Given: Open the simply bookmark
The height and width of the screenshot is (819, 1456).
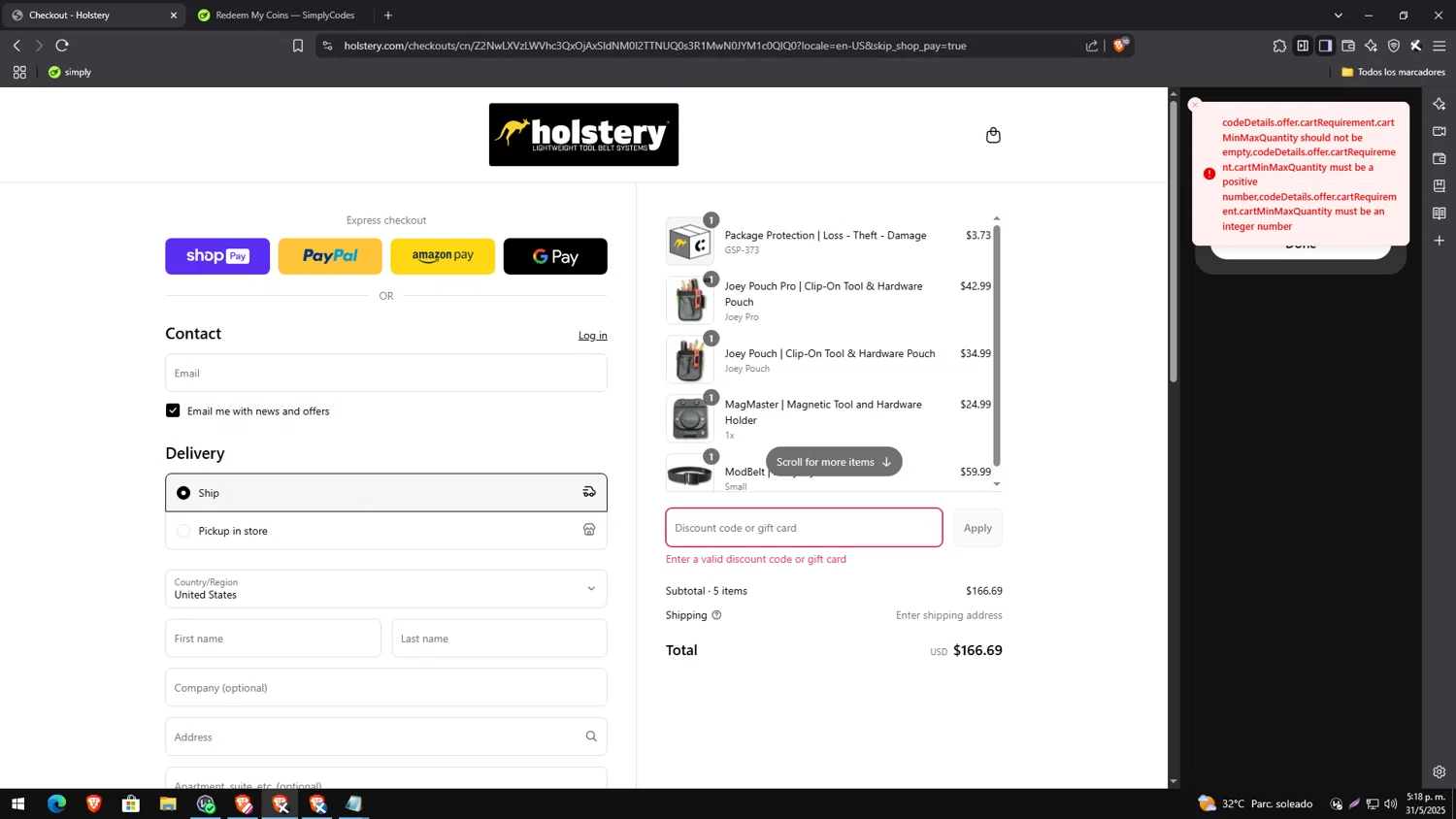Looking at the screenshot, I should click(70, 72).
